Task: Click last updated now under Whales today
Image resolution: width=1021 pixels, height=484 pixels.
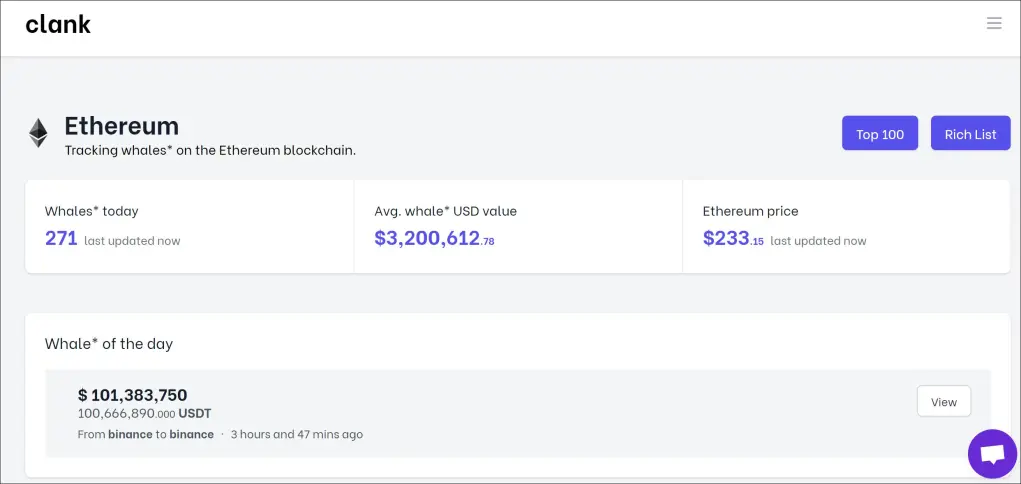Action: tap(132, 241)
